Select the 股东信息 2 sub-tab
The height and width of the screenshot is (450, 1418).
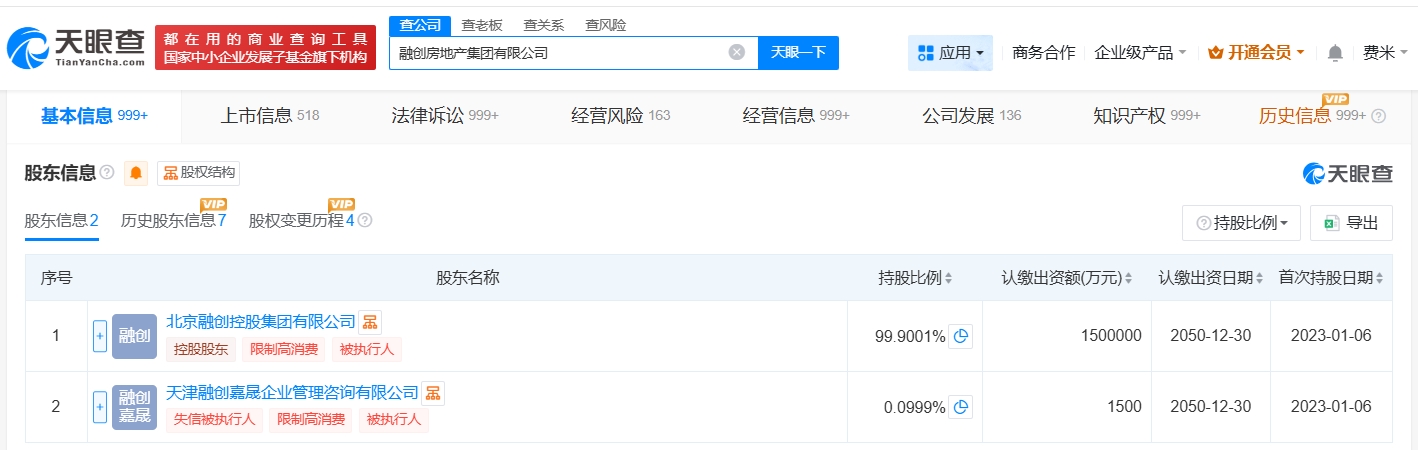61,221
